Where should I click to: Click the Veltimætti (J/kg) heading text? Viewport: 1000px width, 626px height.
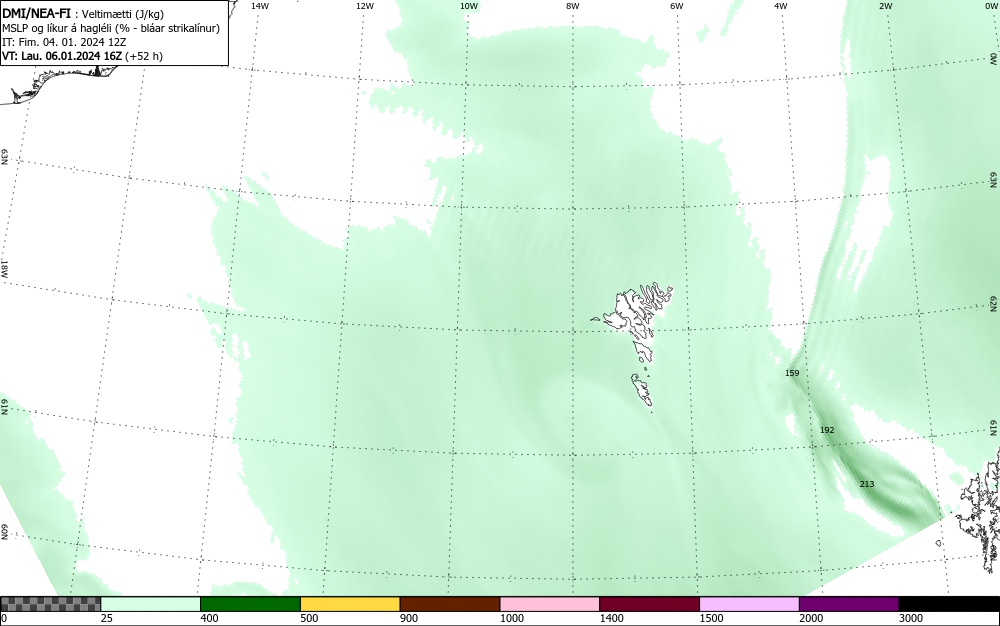click(x=122, y=15)
